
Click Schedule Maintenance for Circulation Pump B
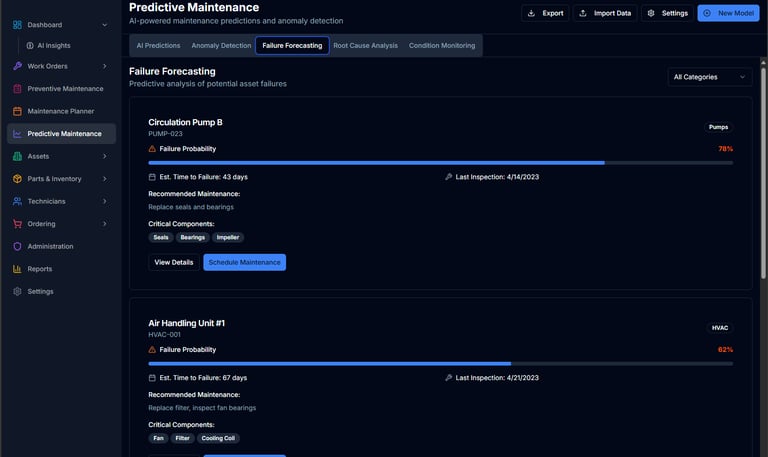244,262
